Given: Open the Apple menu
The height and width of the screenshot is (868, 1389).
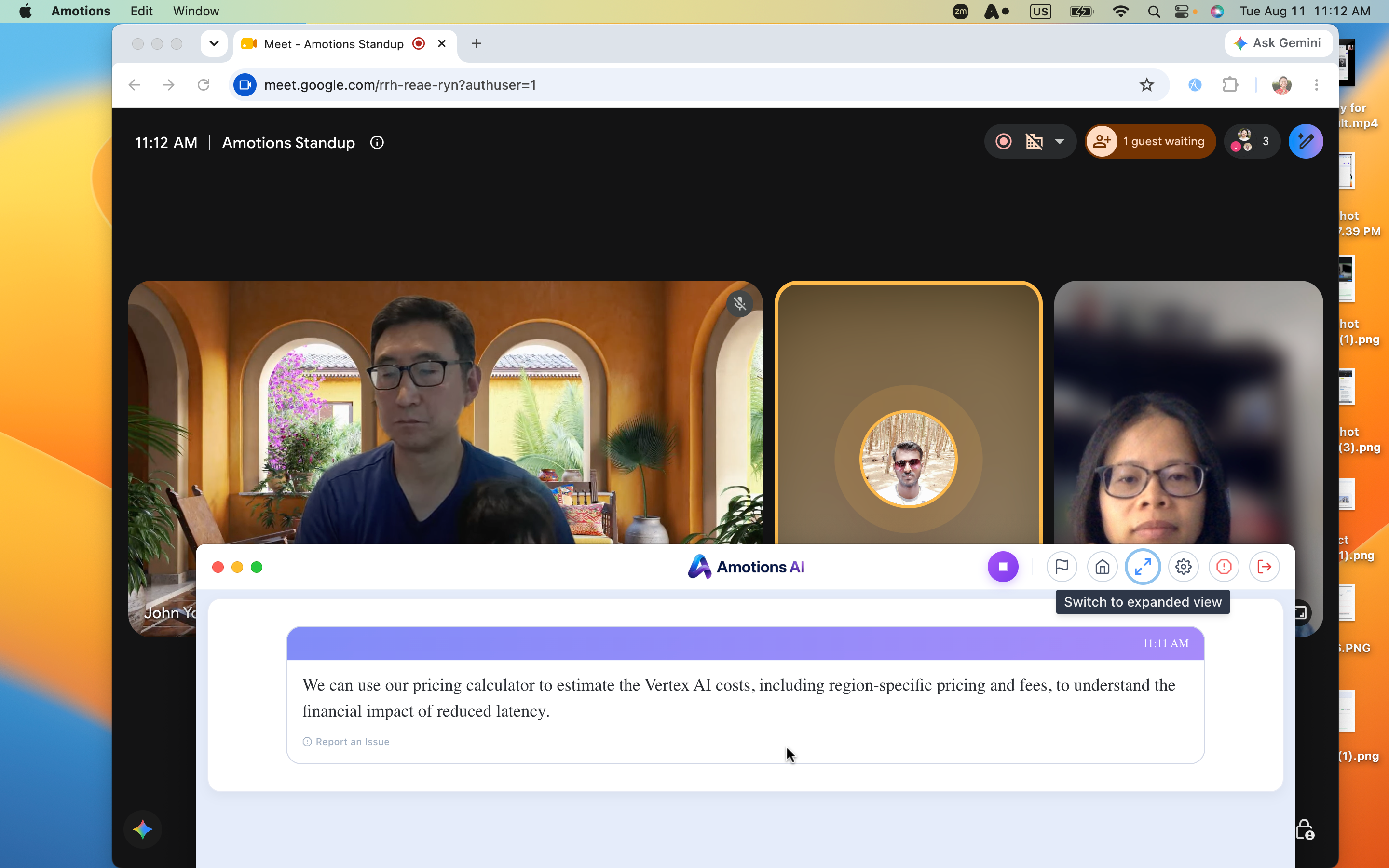Looking at the screenshot, I should click(x=25, y=11).
